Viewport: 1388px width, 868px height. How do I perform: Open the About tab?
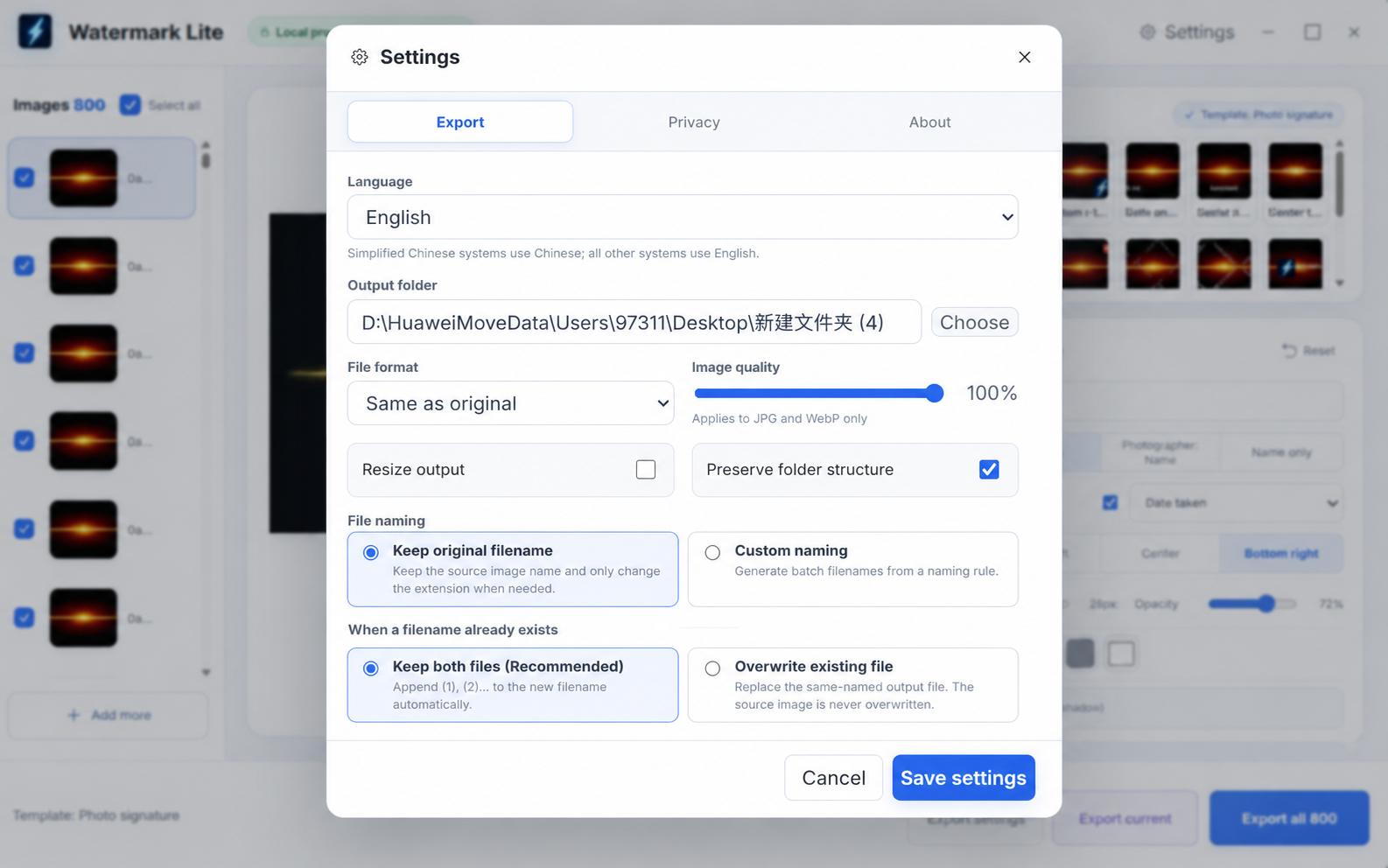tap(929, 122)
